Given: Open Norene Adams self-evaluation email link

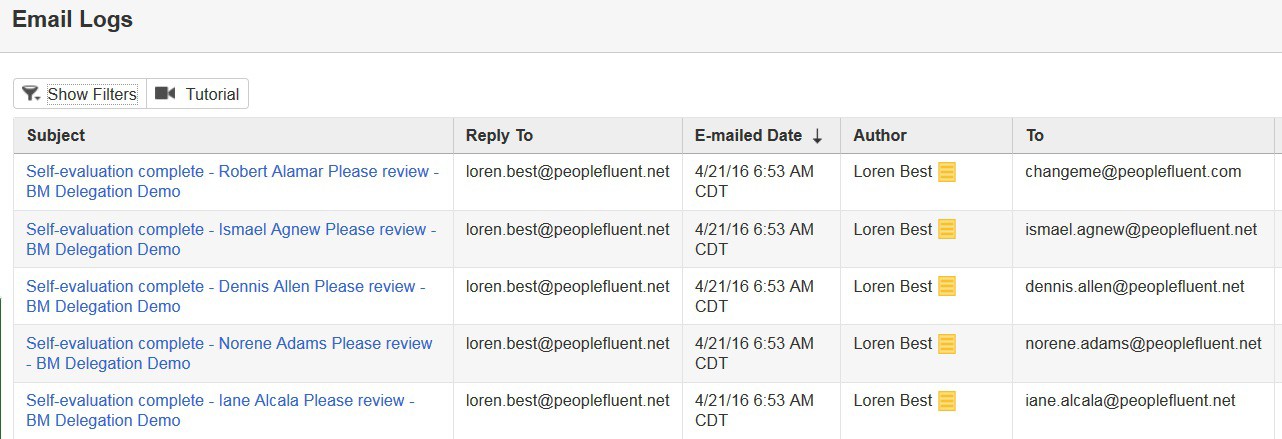Looking at the screenshot, I should point(229,353).
